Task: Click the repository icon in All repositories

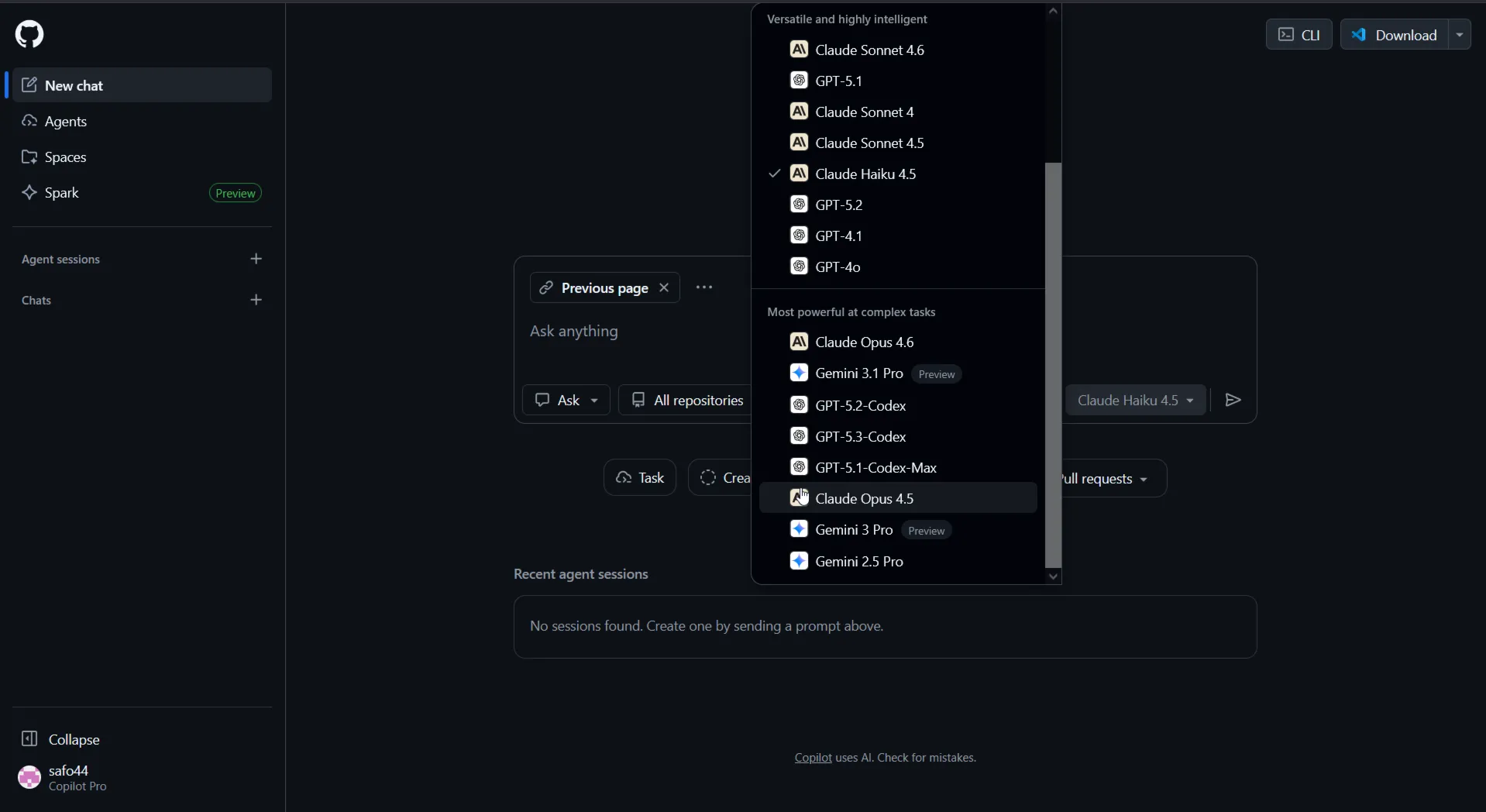Action: pos(638,400)
